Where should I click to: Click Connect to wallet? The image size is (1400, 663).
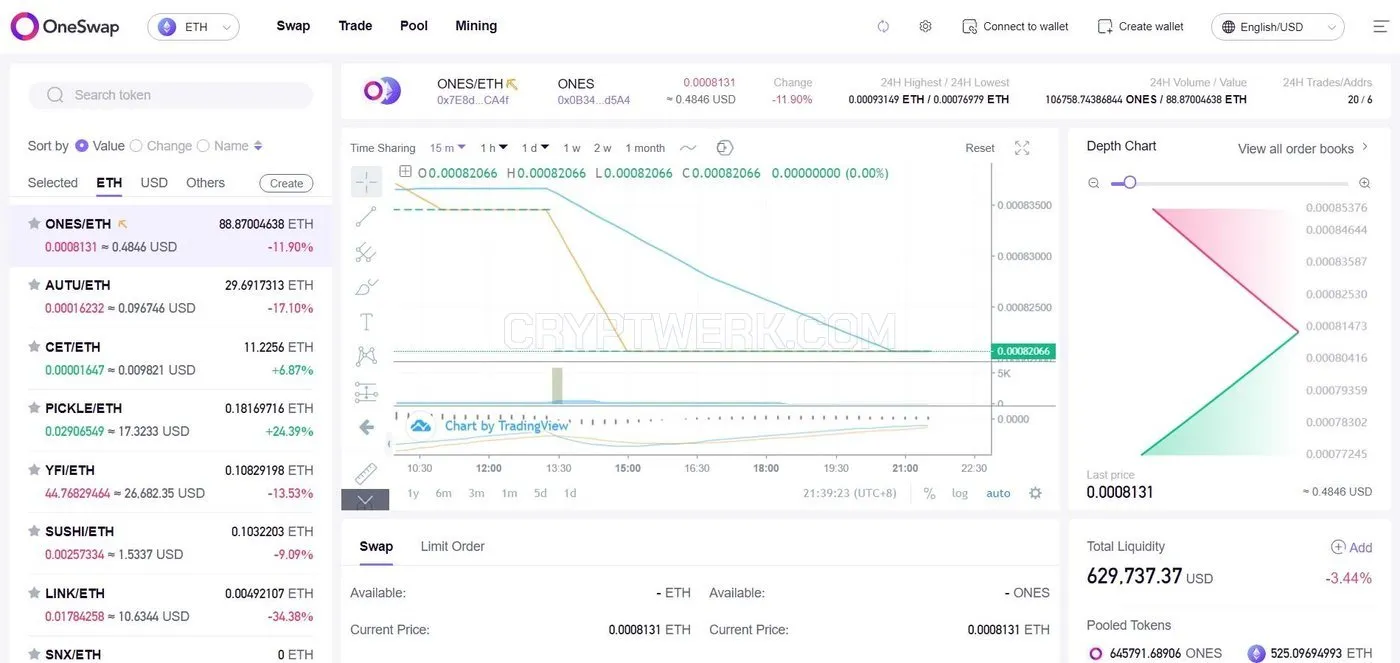click(1015, 26)
